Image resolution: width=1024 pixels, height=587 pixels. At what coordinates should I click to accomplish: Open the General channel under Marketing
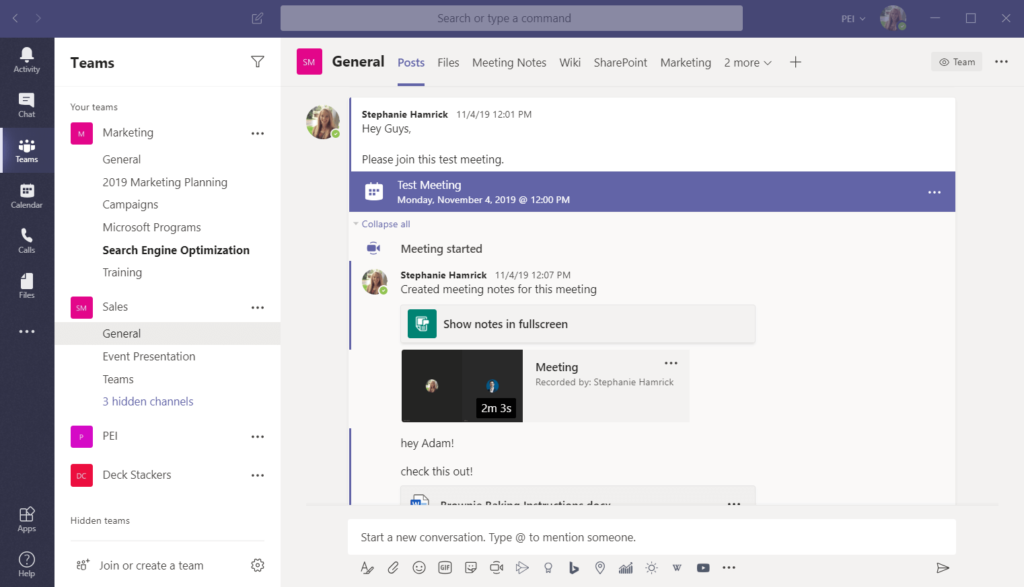tap(121, 159)
